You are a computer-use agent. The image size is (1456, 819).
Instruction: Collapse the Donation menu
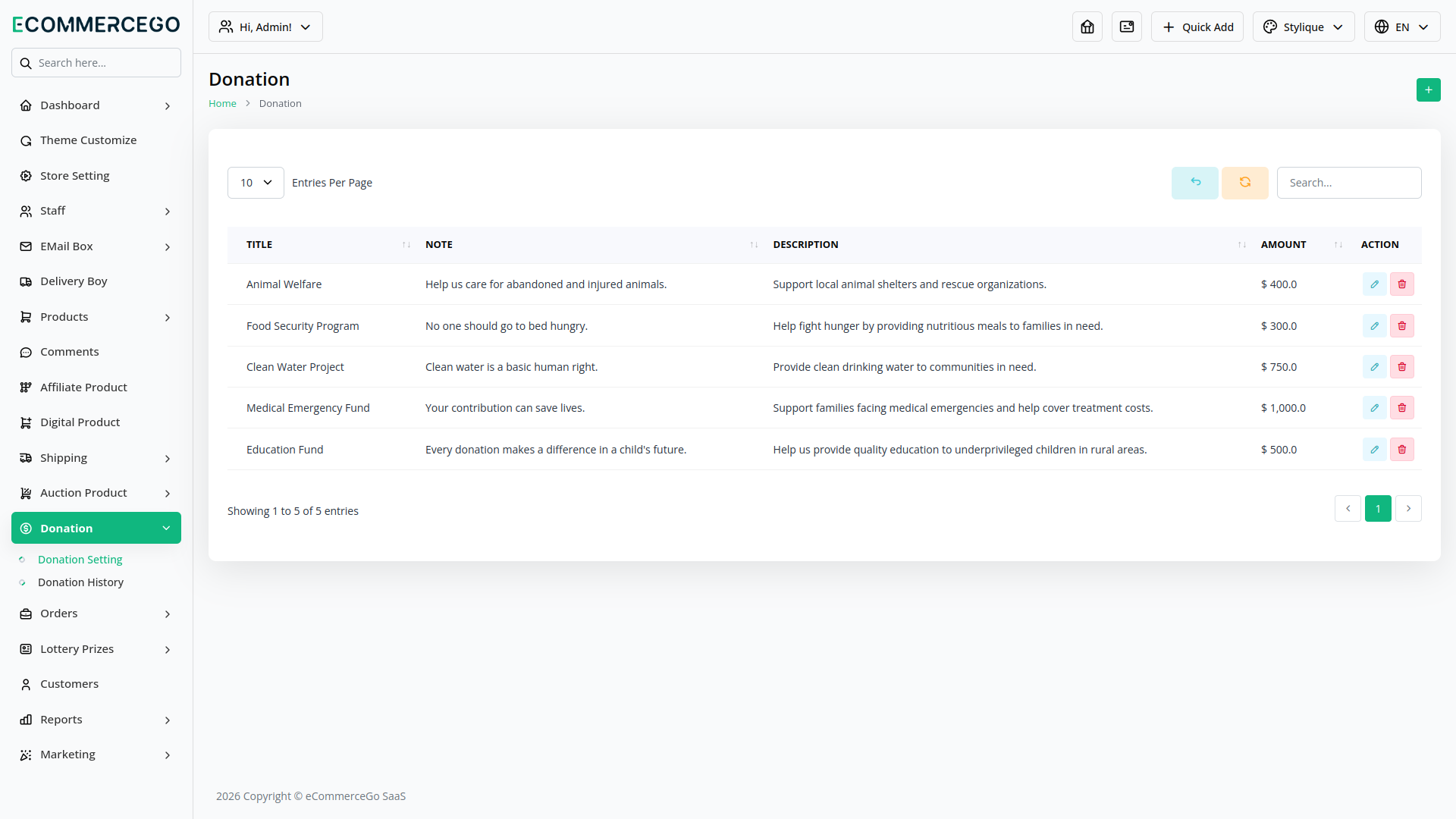[x=96, y=528]
